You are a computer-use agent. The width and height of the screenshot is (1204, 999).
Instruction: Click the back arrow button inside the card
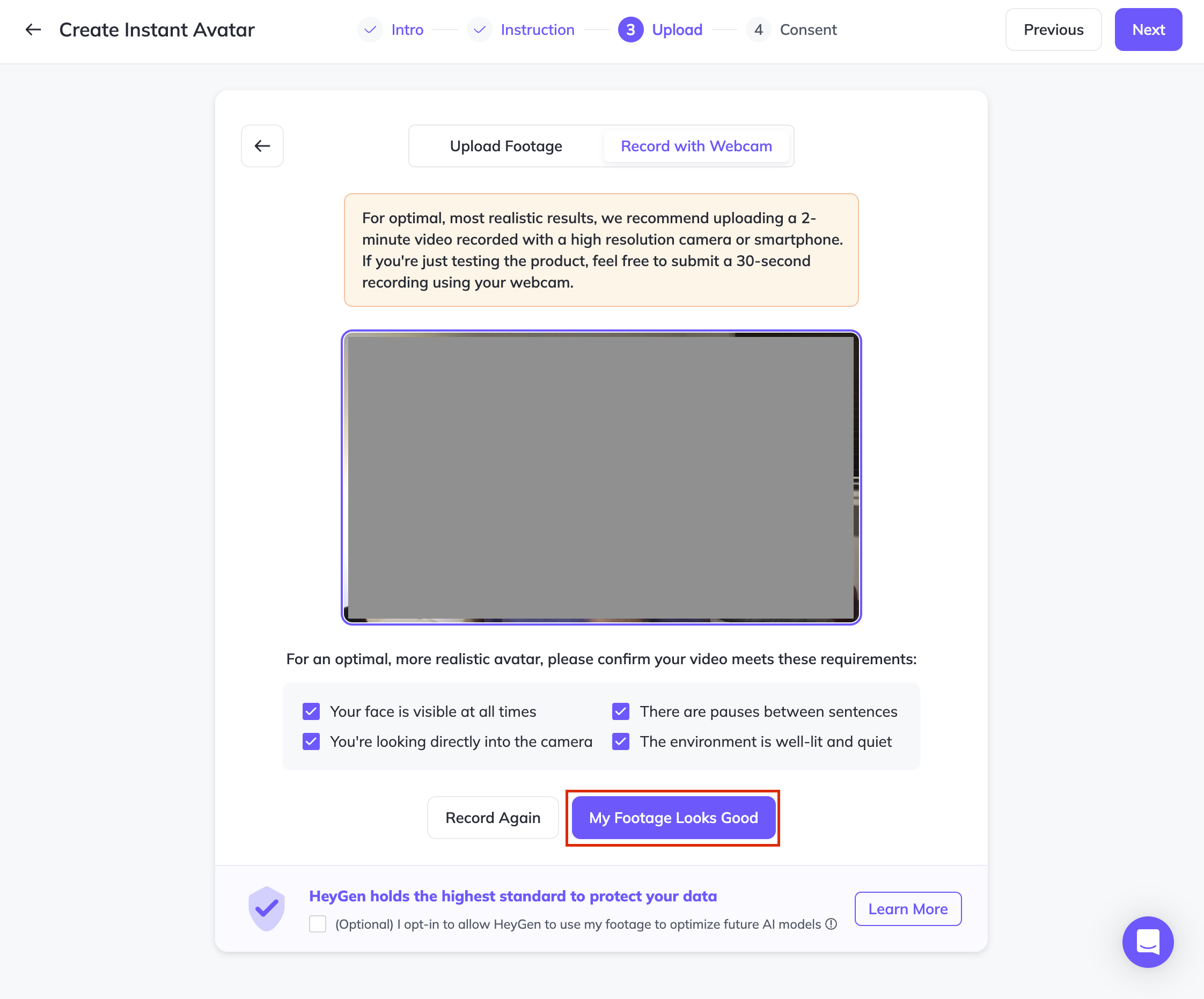(262, 146)
